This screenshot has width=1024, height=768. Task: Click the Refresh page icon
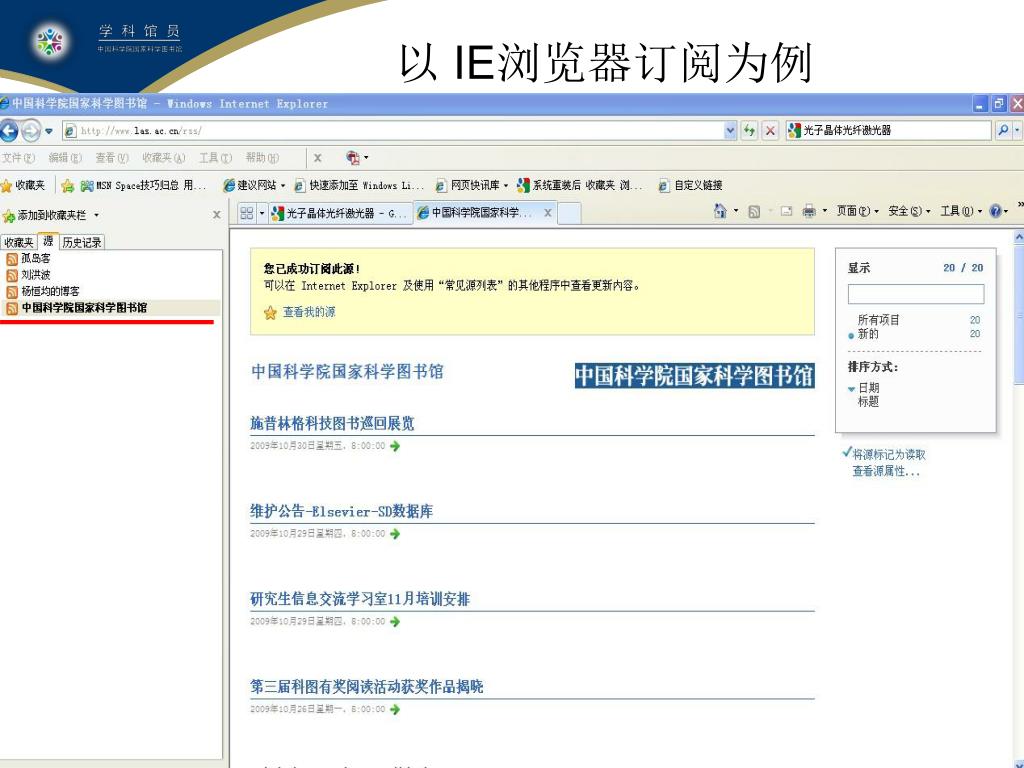pos(750,131)
